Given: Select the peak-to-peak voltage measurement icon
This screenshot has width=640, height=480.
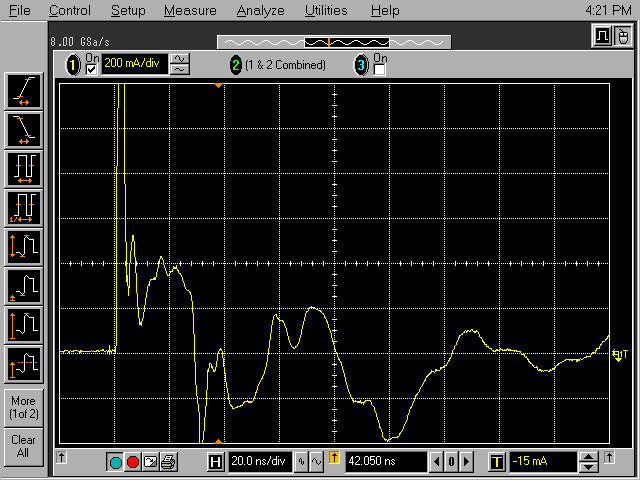Looking at the screenshot, I should (24, 247).
